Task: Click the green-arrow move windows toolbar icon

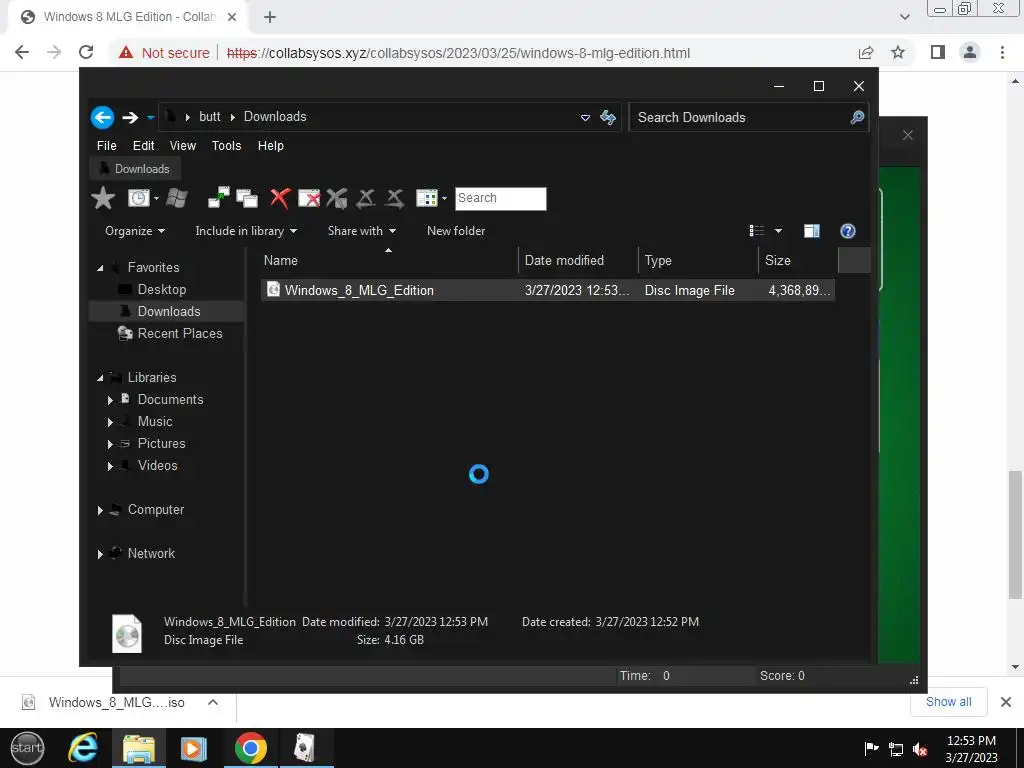Action: (219, 198)
